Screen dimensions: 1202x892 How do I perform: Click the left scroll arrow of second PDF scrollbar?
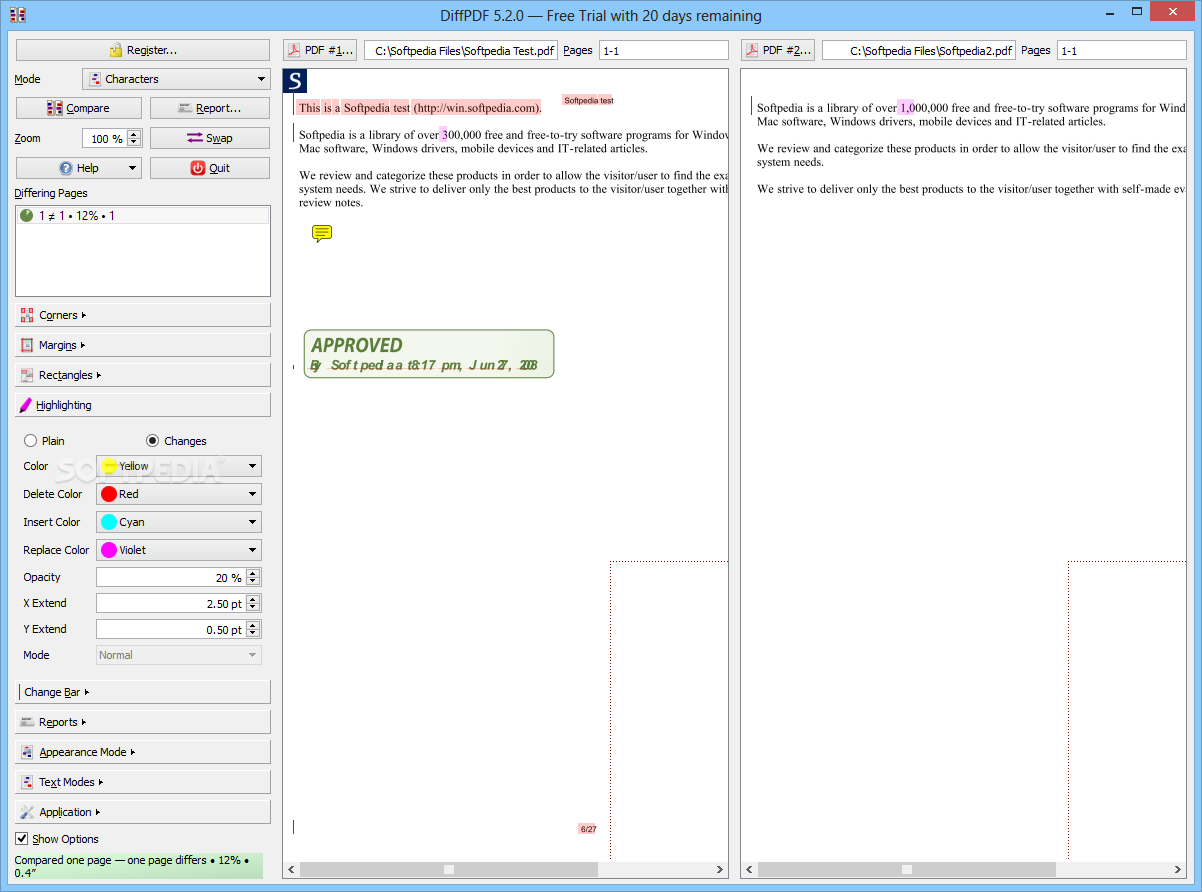(750, 870)
